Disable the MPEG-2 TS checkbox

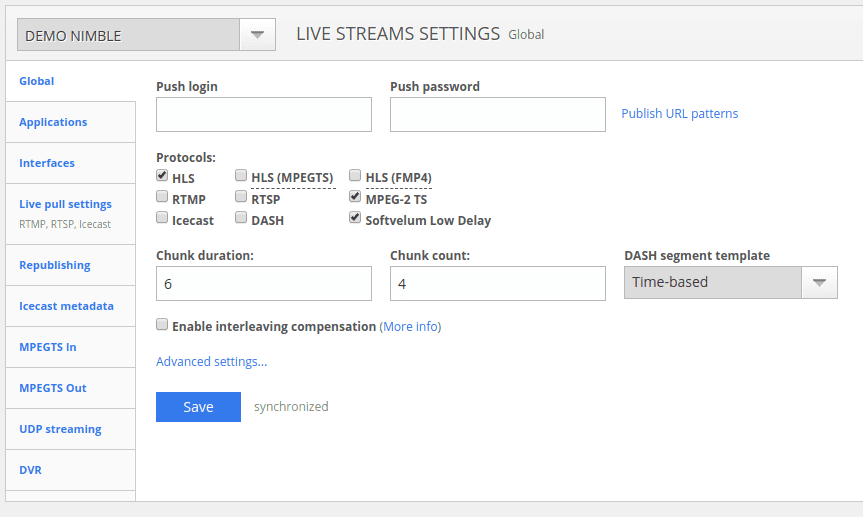pos(355,198)
